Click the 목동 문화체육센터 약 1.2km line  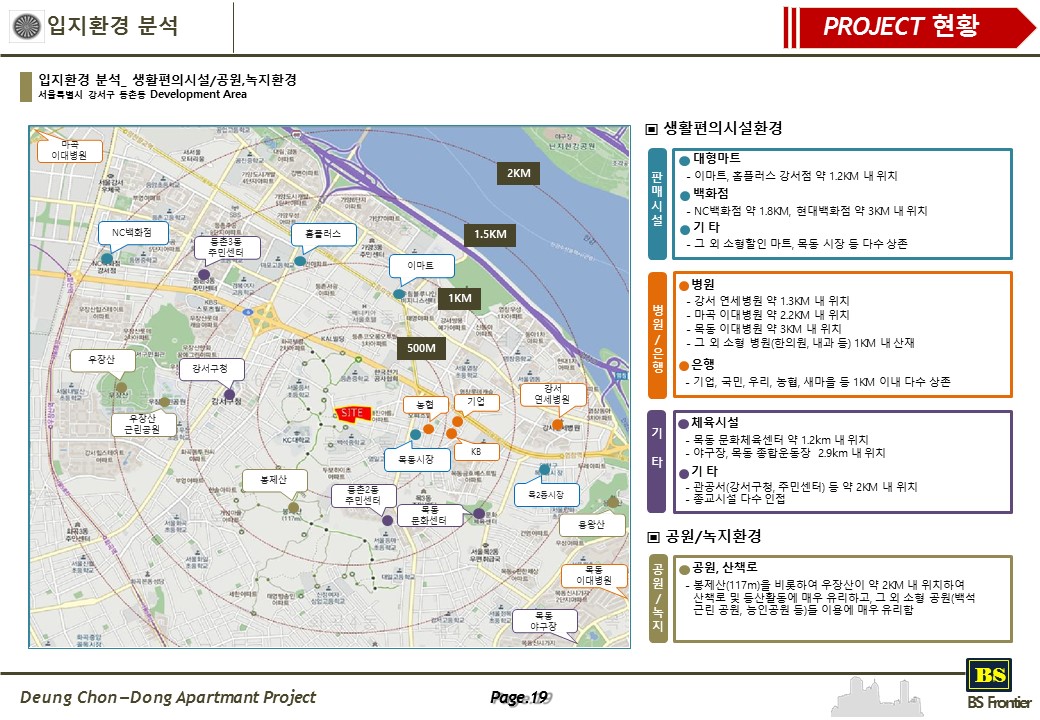pos(777,440)
